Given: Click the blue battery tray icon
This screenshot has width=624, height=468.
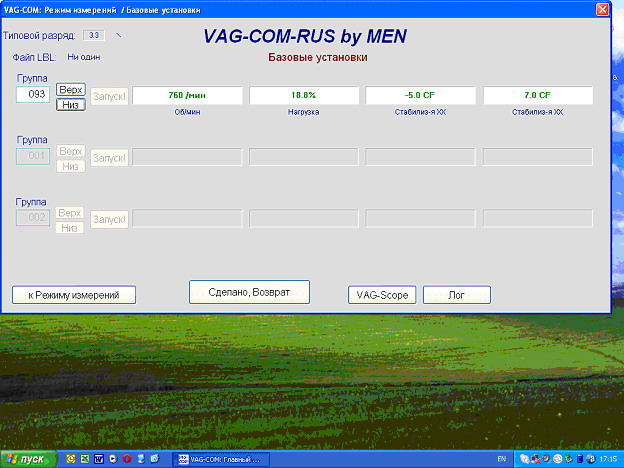Looking at the screenshot, I should point(577,459).
